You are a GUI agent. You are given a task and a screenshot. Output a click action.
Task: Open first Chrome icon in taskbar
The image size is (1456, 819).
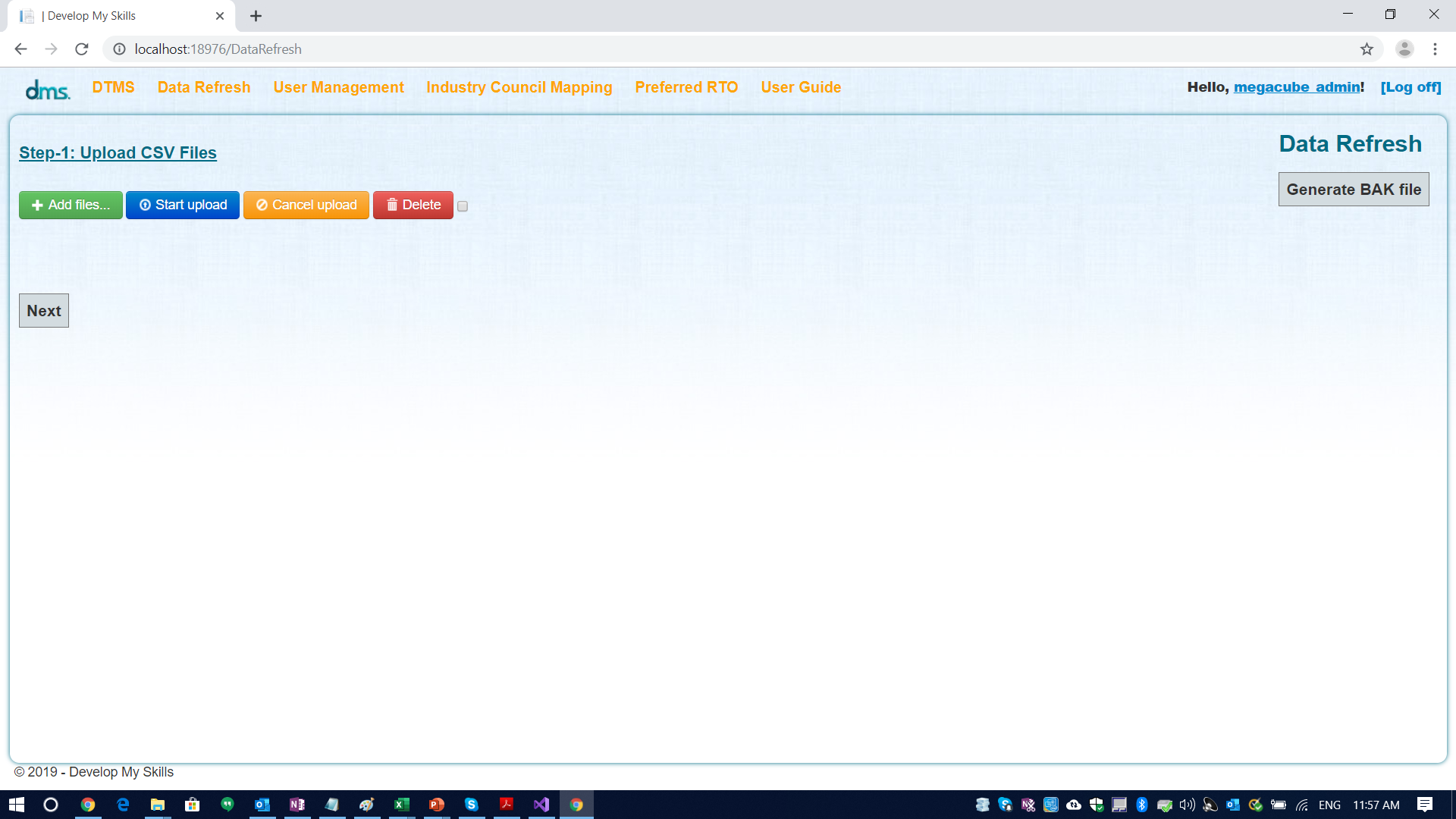tap(88, 805)
